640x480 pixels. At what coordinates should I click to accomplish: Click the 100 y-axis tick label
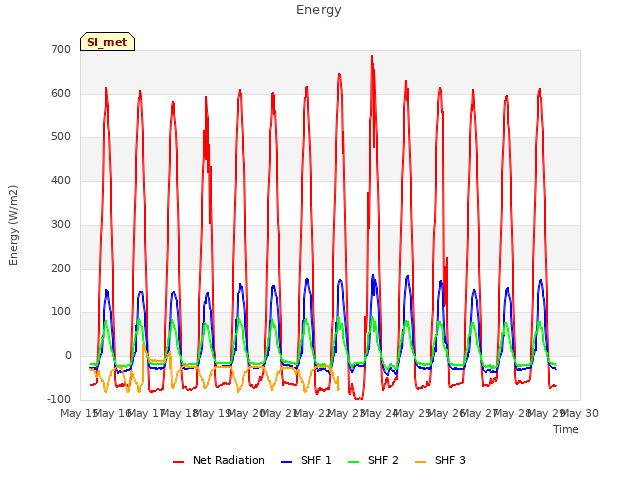61,312
